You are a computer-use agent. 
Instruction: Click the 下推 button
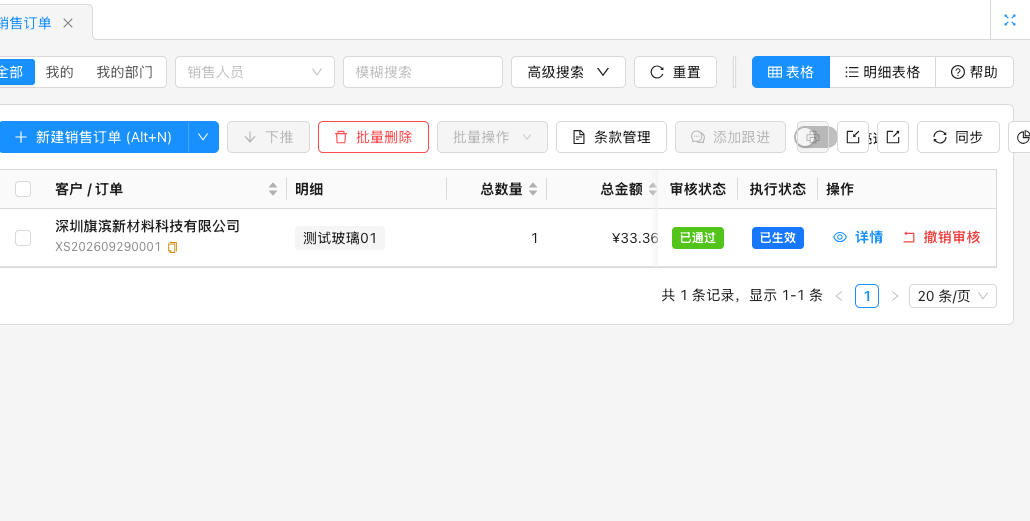[269, 137]
